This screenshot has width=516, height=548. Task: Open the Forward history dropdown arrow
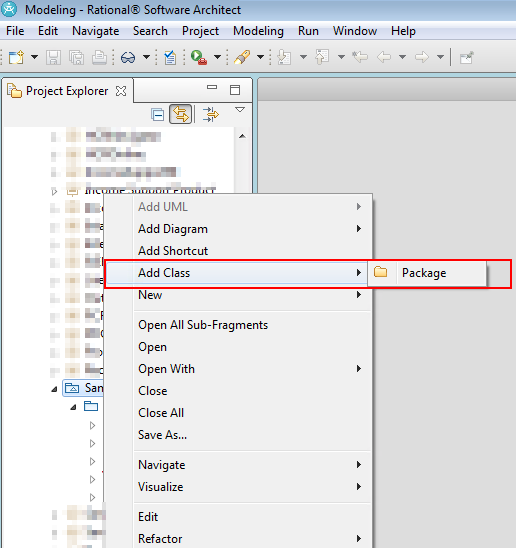point(440,57)
